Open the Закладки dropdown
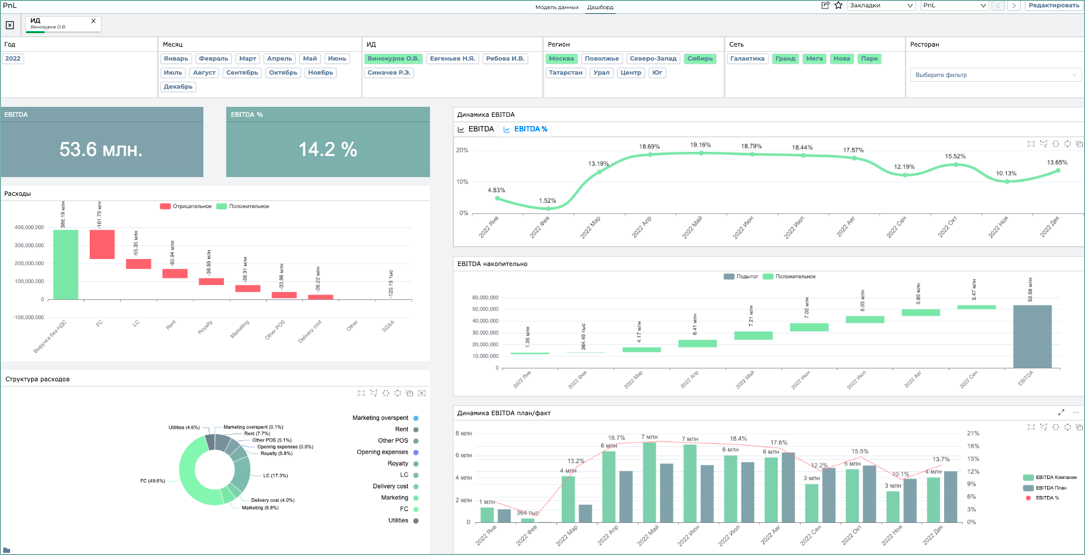 coord(882,6)
